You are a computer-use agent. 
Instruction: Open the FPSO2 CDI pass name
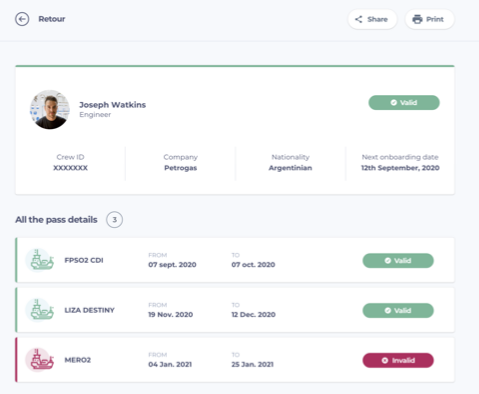[84, 260]
